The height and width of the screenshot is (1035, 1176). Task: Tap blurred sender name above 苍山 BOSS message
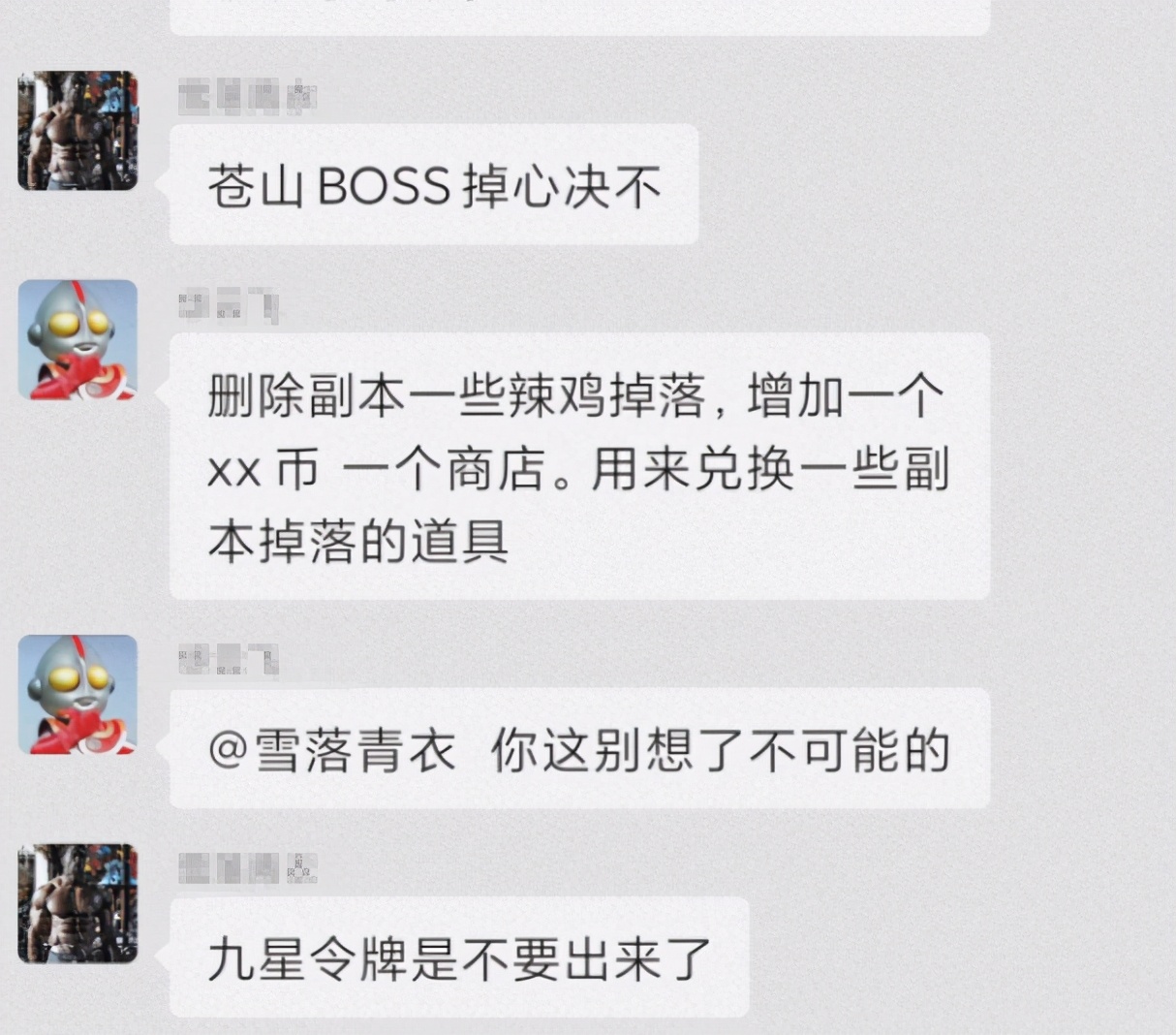(248, 98)
